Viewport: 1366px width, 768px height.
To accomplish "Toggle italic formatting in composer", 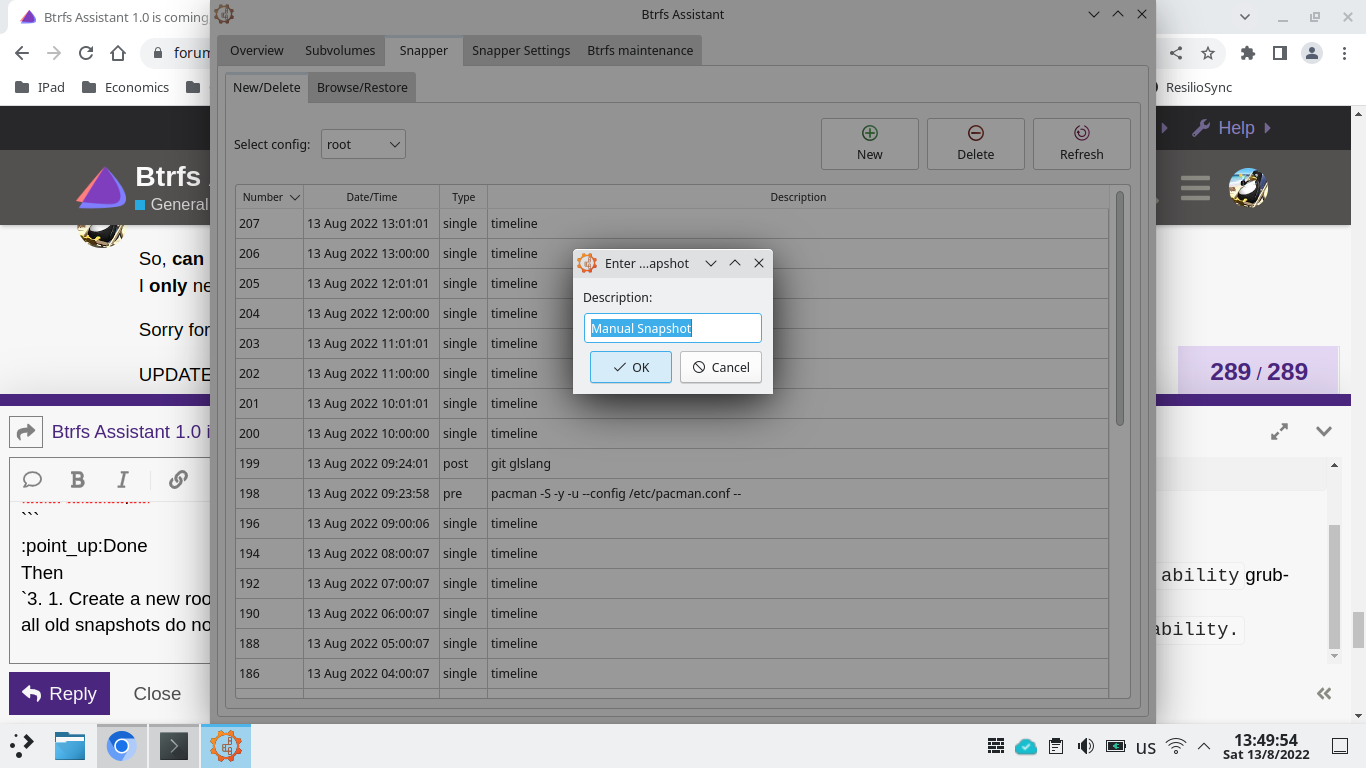I will (123, 479).
